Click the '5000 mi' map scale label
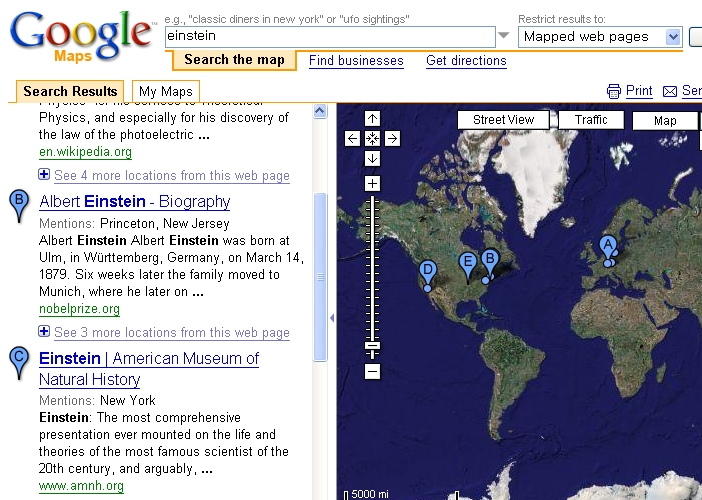This screenshot has height=500, width=702. point(370,494)
